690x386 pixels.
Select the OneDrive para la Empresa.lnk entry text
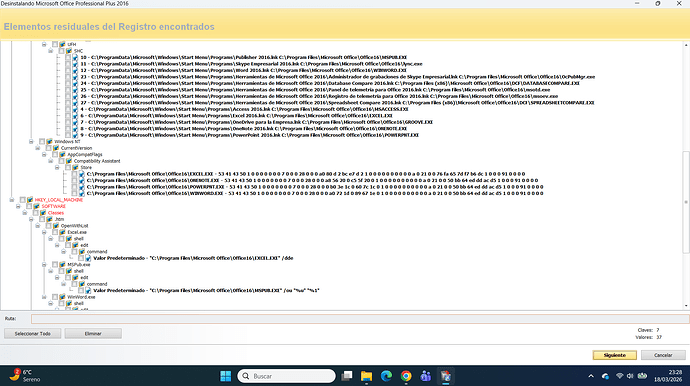tap(257, 122)
